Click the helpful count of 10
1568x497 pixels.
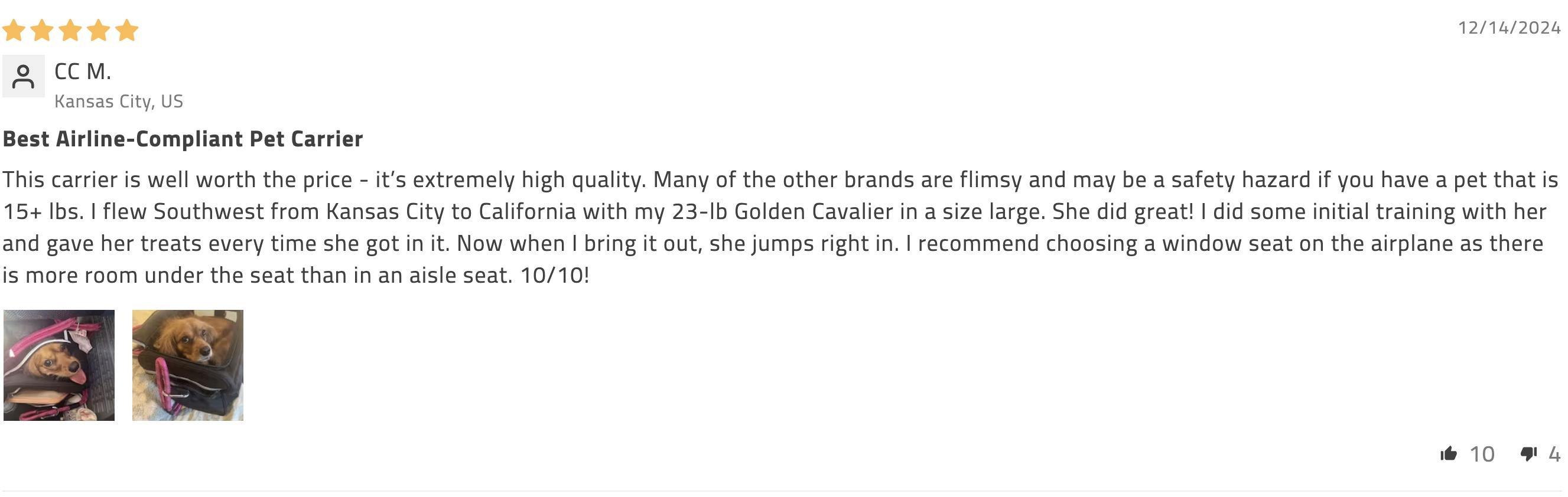point(1482,455)
